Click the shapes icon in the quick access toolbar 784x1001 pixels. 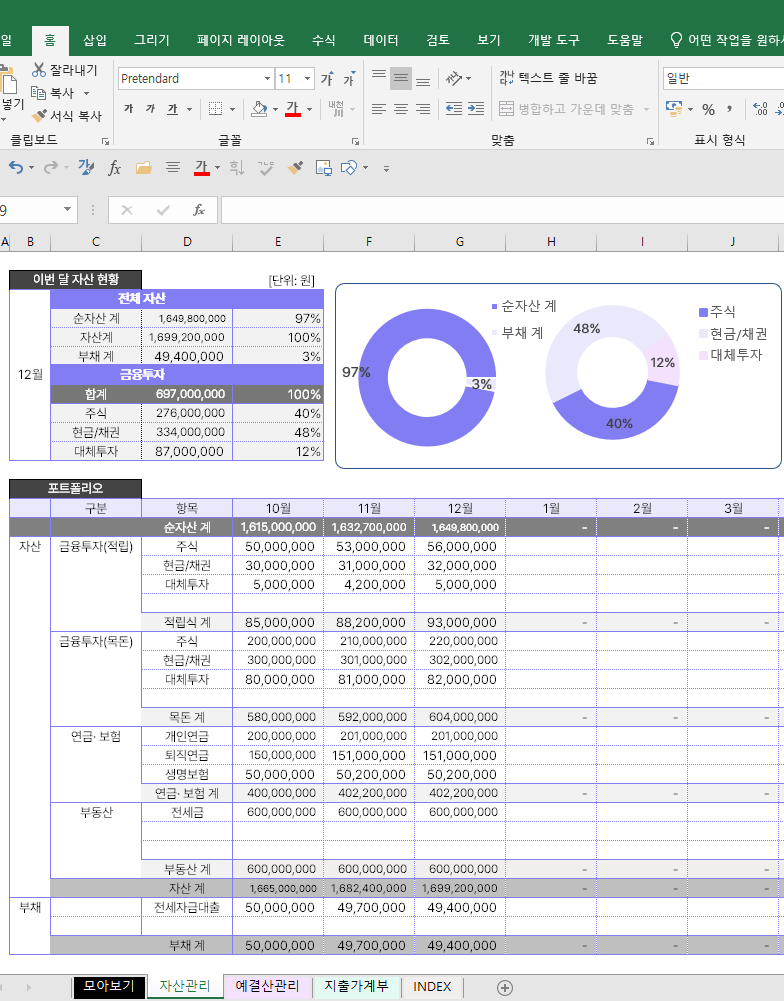349,167
